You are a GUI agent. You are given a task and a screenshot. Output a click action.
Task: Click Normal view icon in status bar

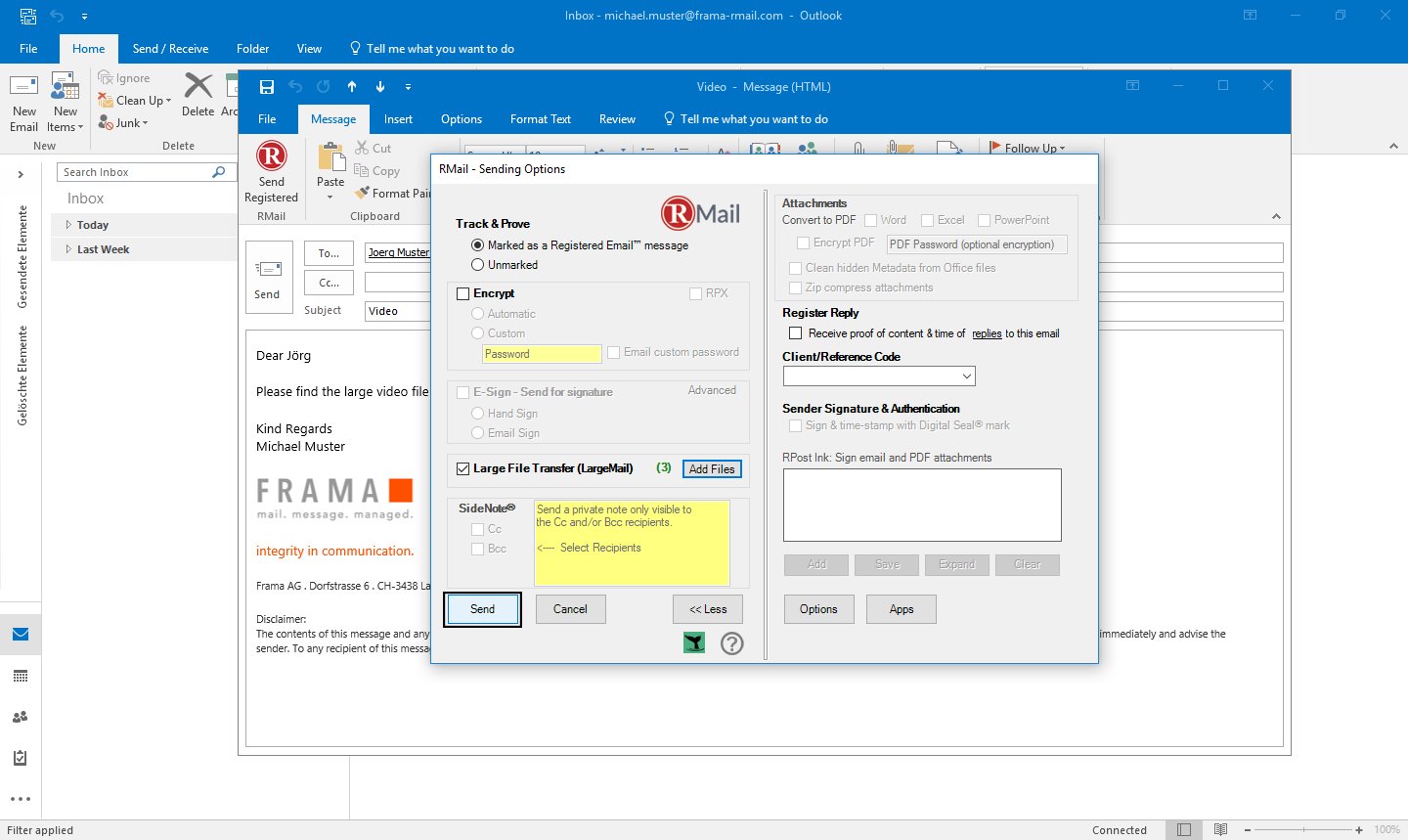1184,829
